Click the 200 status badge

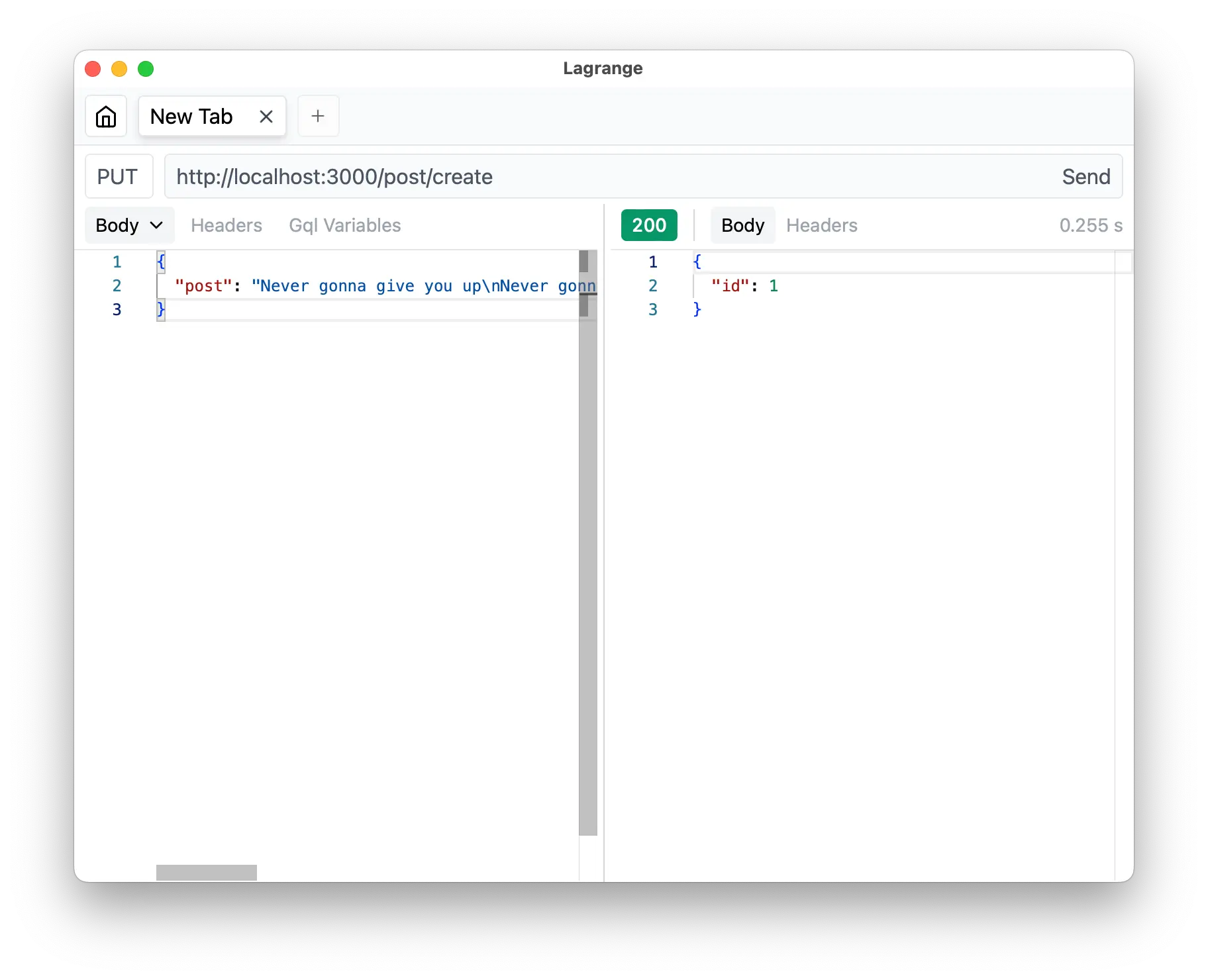tap(649, 225)
